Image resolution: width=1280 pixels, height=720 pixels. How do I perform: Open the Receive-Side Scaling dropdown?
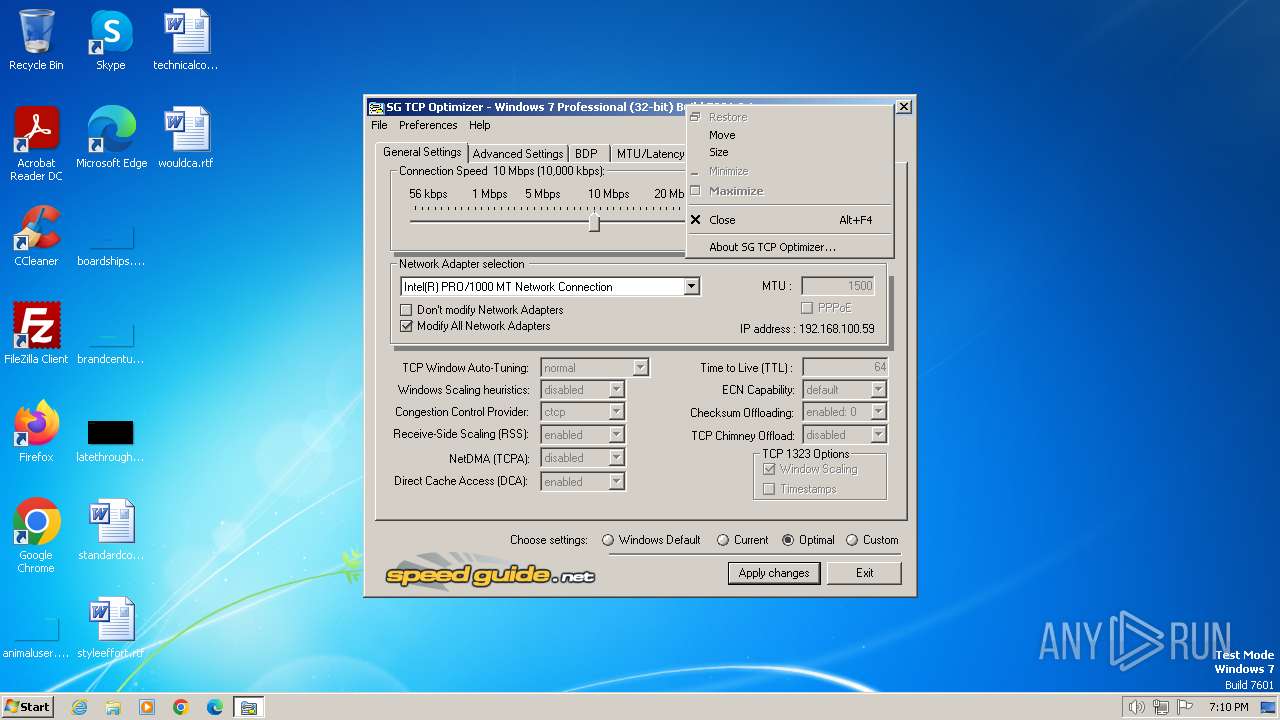tap(617, 435)
